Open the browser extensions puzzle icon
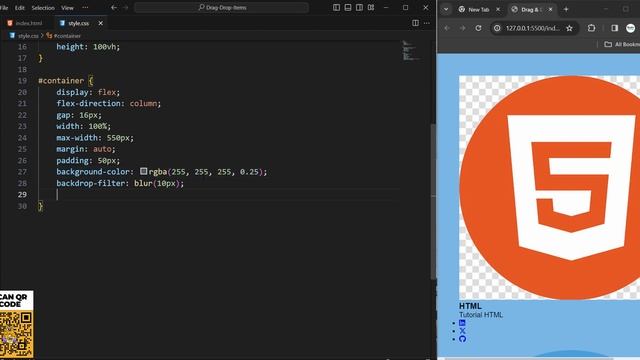This screenshot has width=640, height=360. (x=591, y=28)
